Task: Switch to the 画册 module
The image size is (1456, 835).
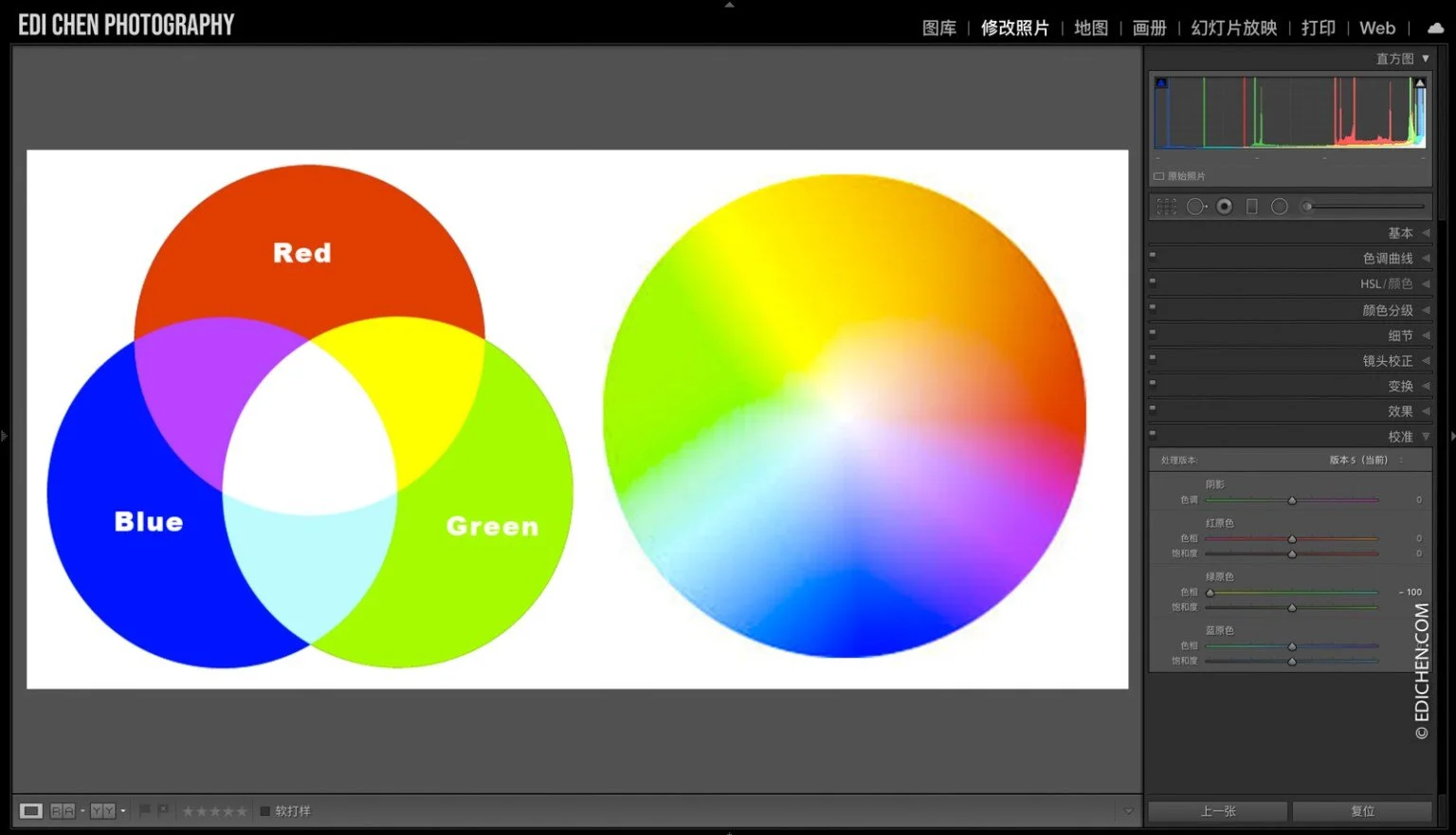Action: tap(1150, 28)
